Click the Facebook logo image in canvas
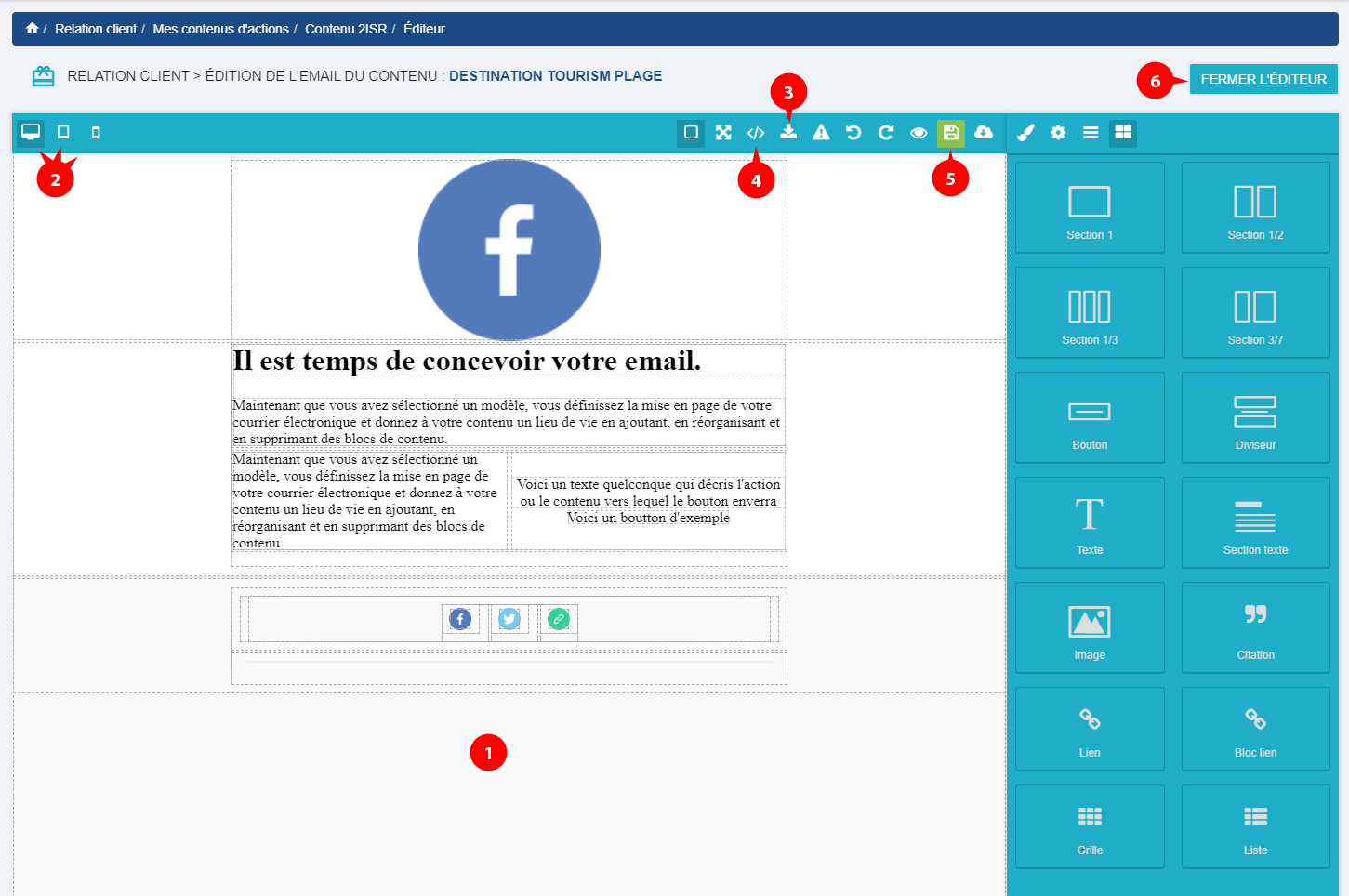The image size is (1349, 896). 509,250
